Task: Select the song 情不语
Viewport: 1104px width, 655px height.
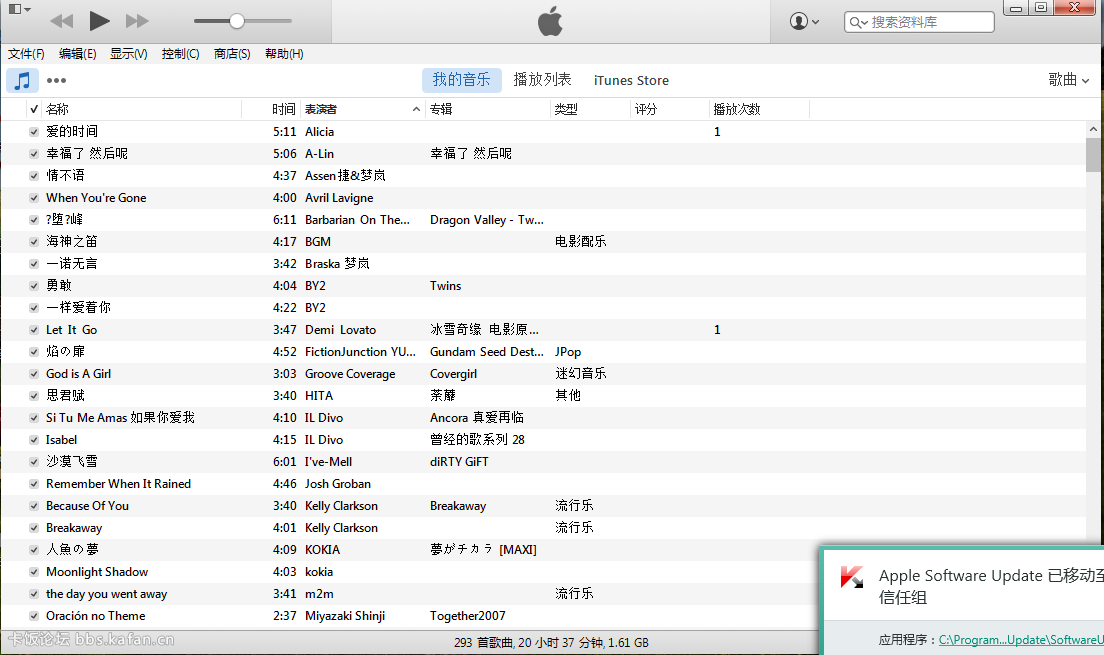Action: click(65, 175)
